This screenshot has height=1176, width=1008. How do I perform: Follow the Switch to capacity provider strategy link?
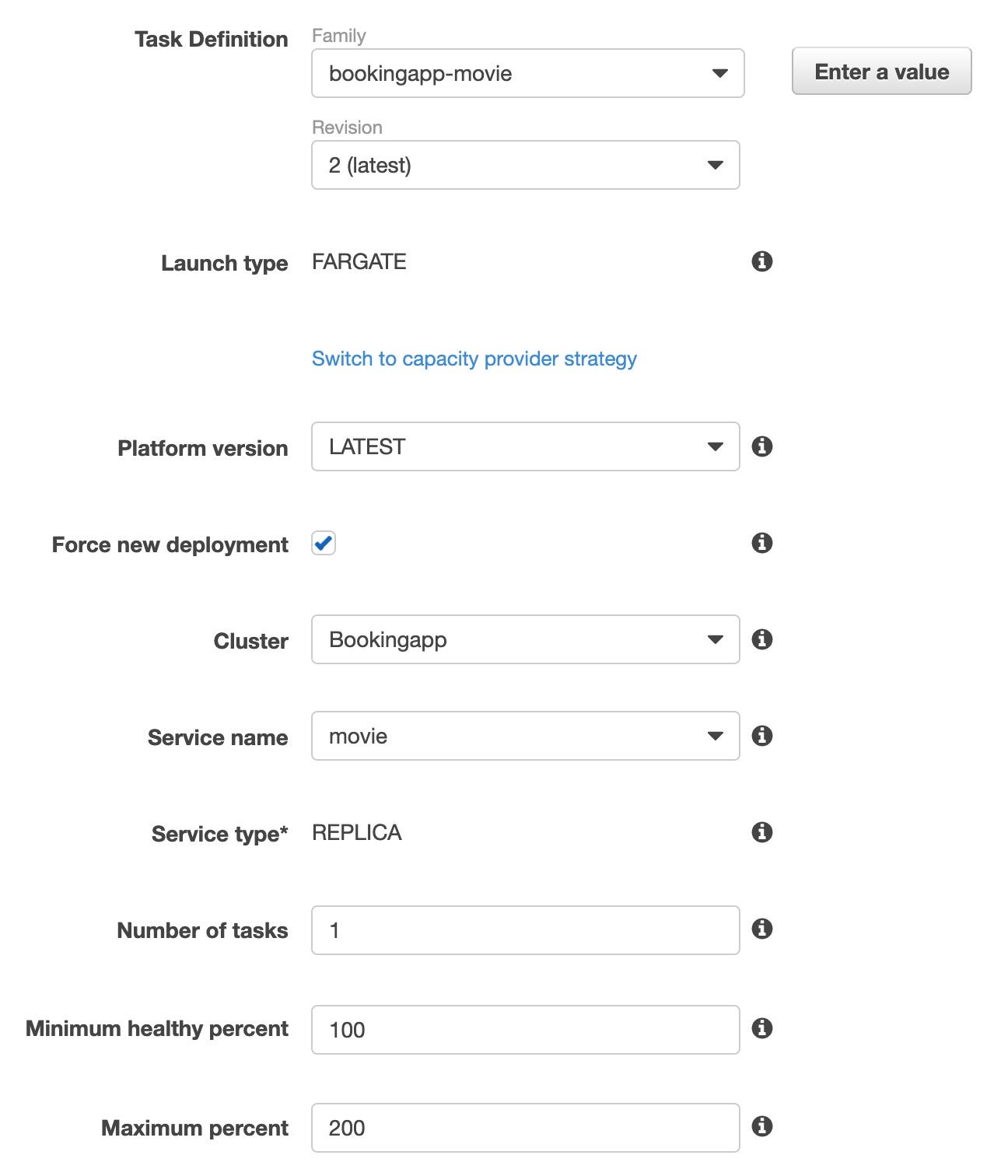coord(474,359)
